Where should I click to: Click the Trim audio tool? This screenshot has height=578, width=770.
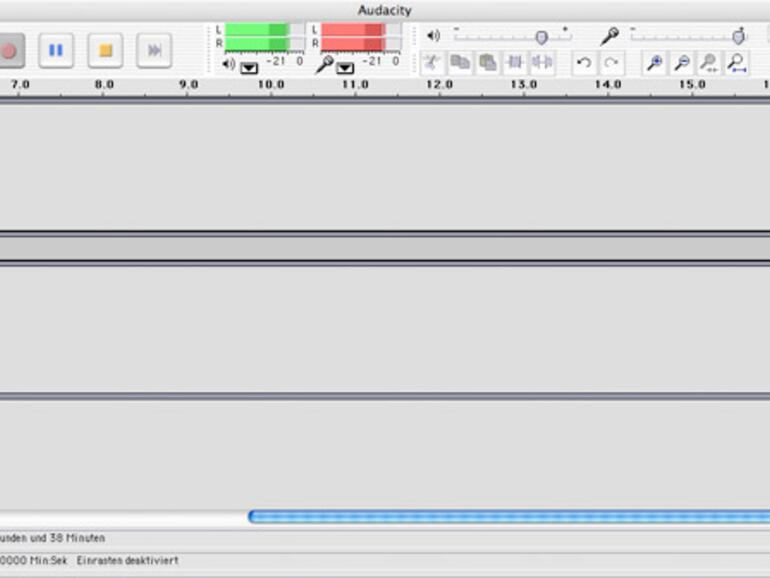point(515,62)
